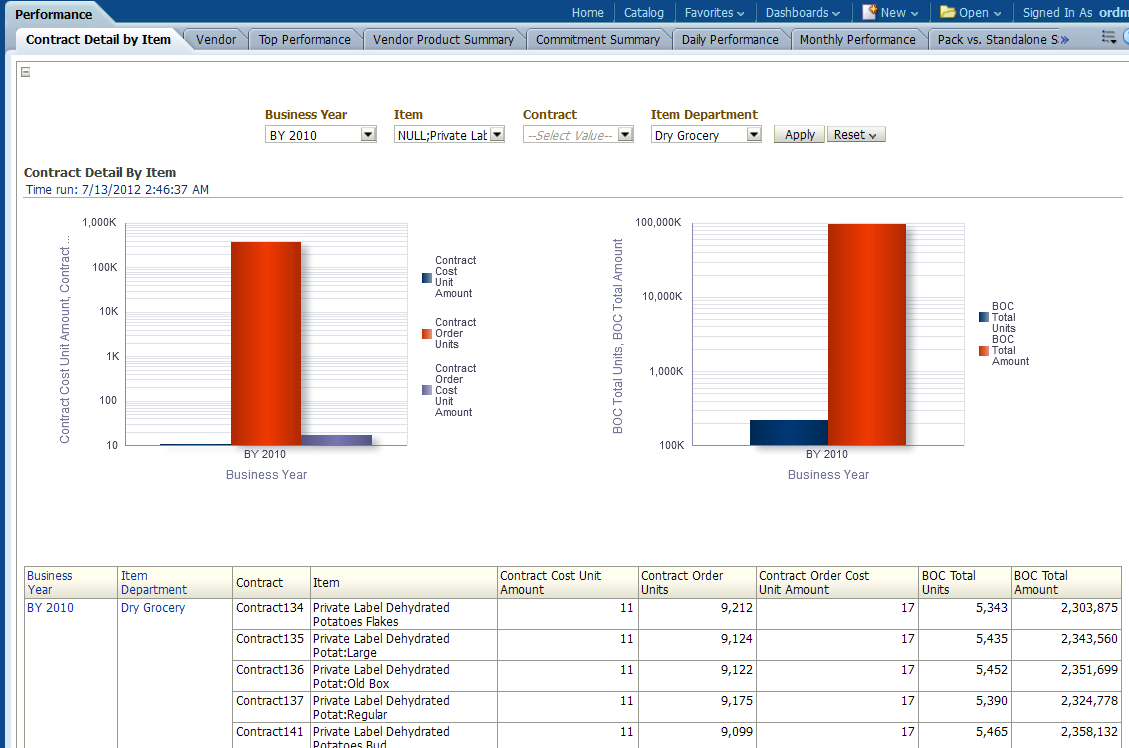Click the Contract Order Units legend marker
Image resolution: width=1129 pixels, height=748 pixels.
(427, 334)
